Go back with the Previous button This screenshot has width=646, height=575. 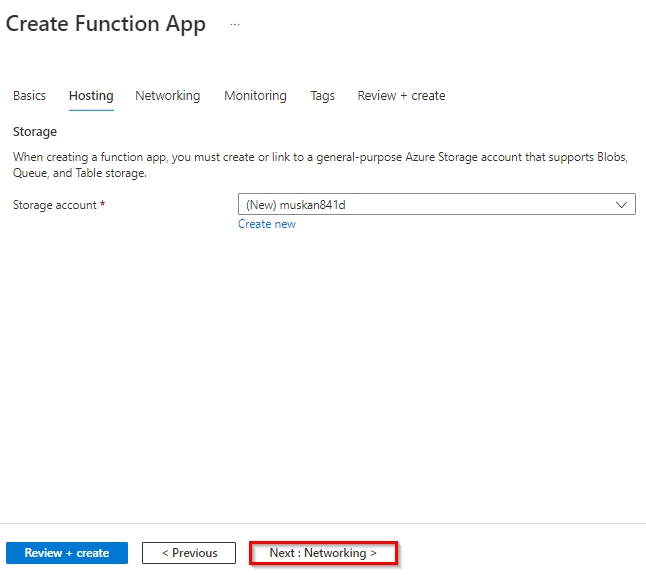pyautogui.click(x=189, y=553)
